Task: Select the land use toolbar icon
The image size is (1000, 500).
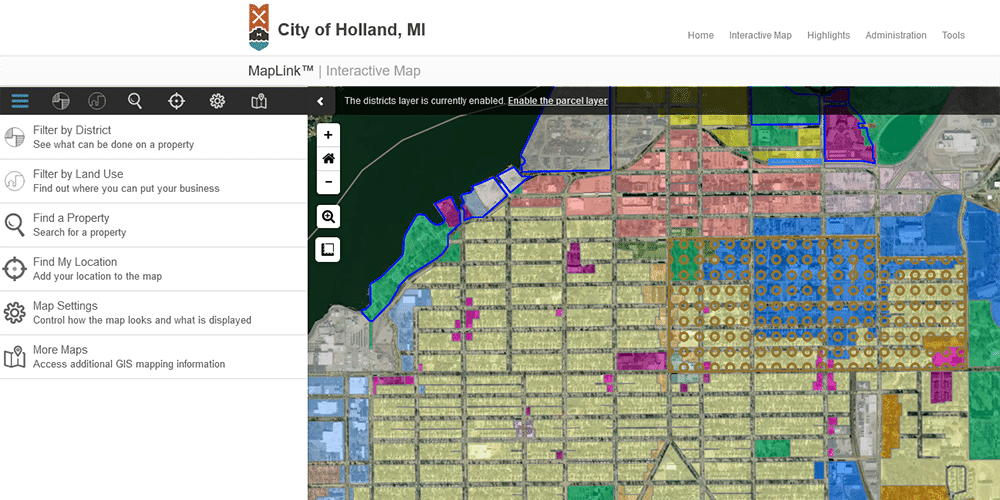Action: (x=97, y=101)
